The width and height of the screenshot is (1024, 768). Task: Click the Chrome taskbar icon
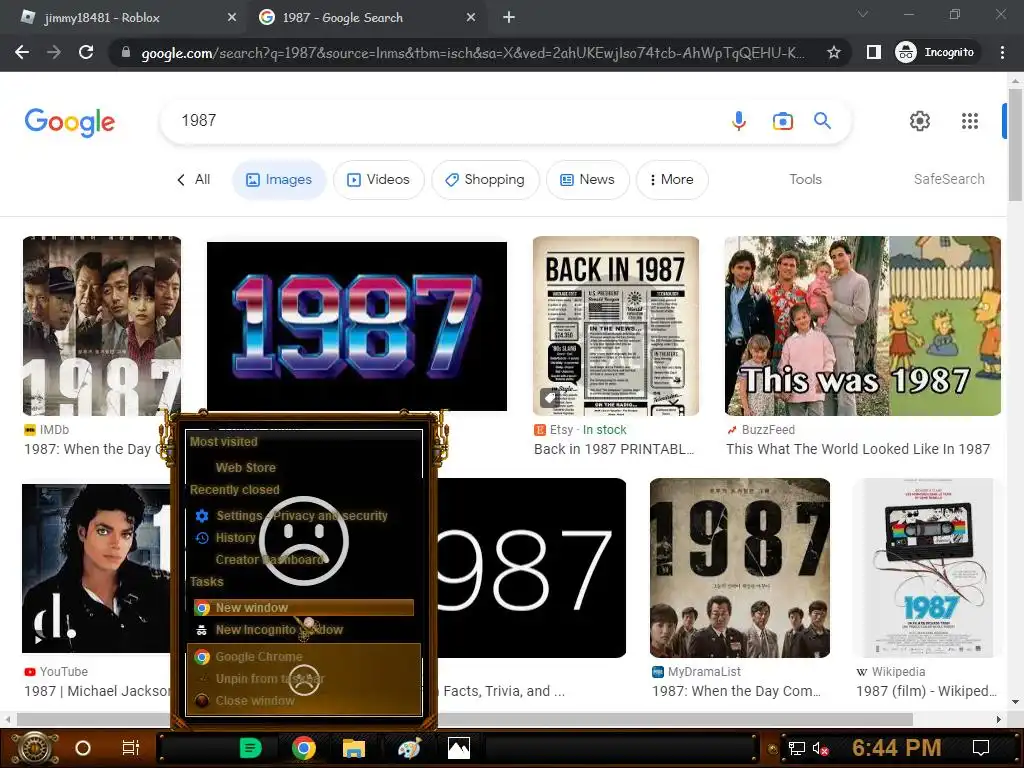304,748
